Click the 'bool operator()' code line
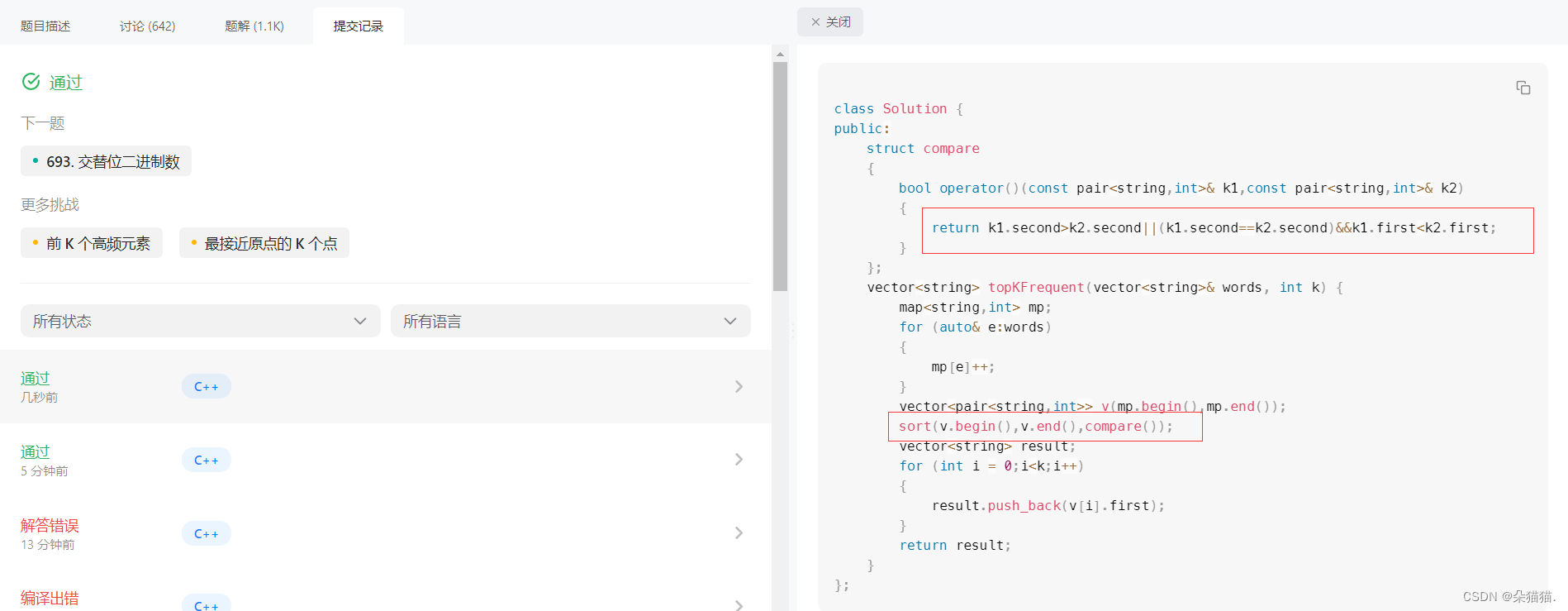 1181,189
